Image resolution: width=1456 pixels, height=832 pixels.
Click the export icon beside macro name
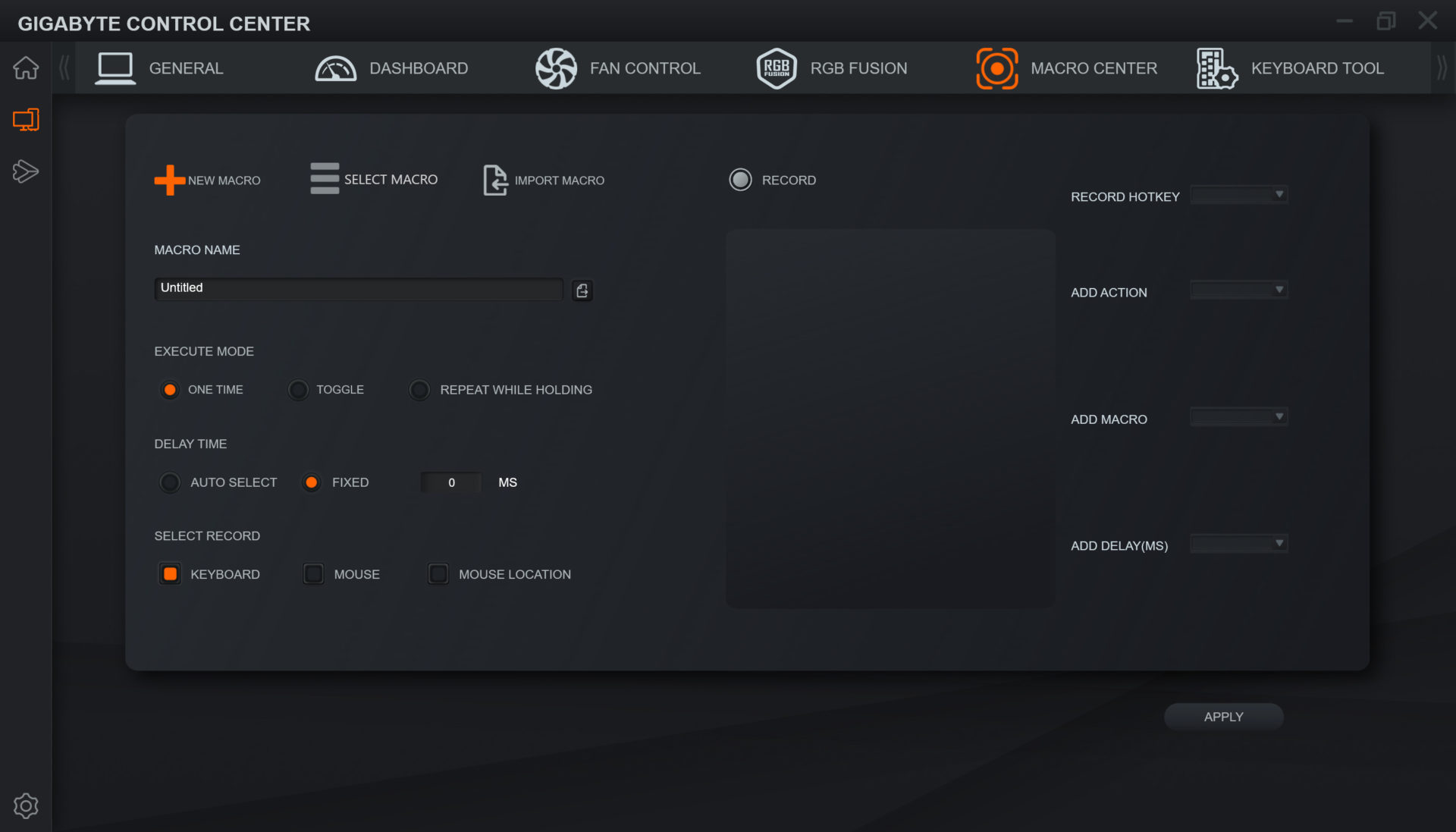(582, 290)
